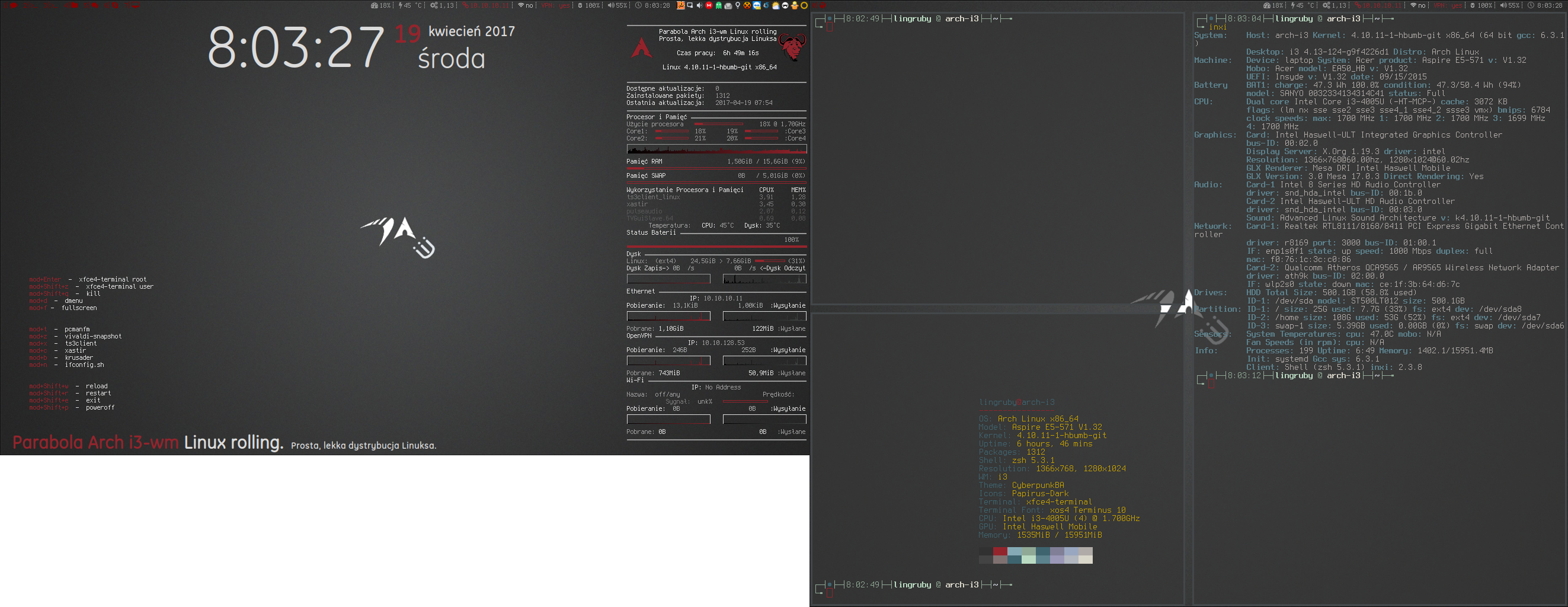Click the TeamViewer tray icon

click(757, 5)
